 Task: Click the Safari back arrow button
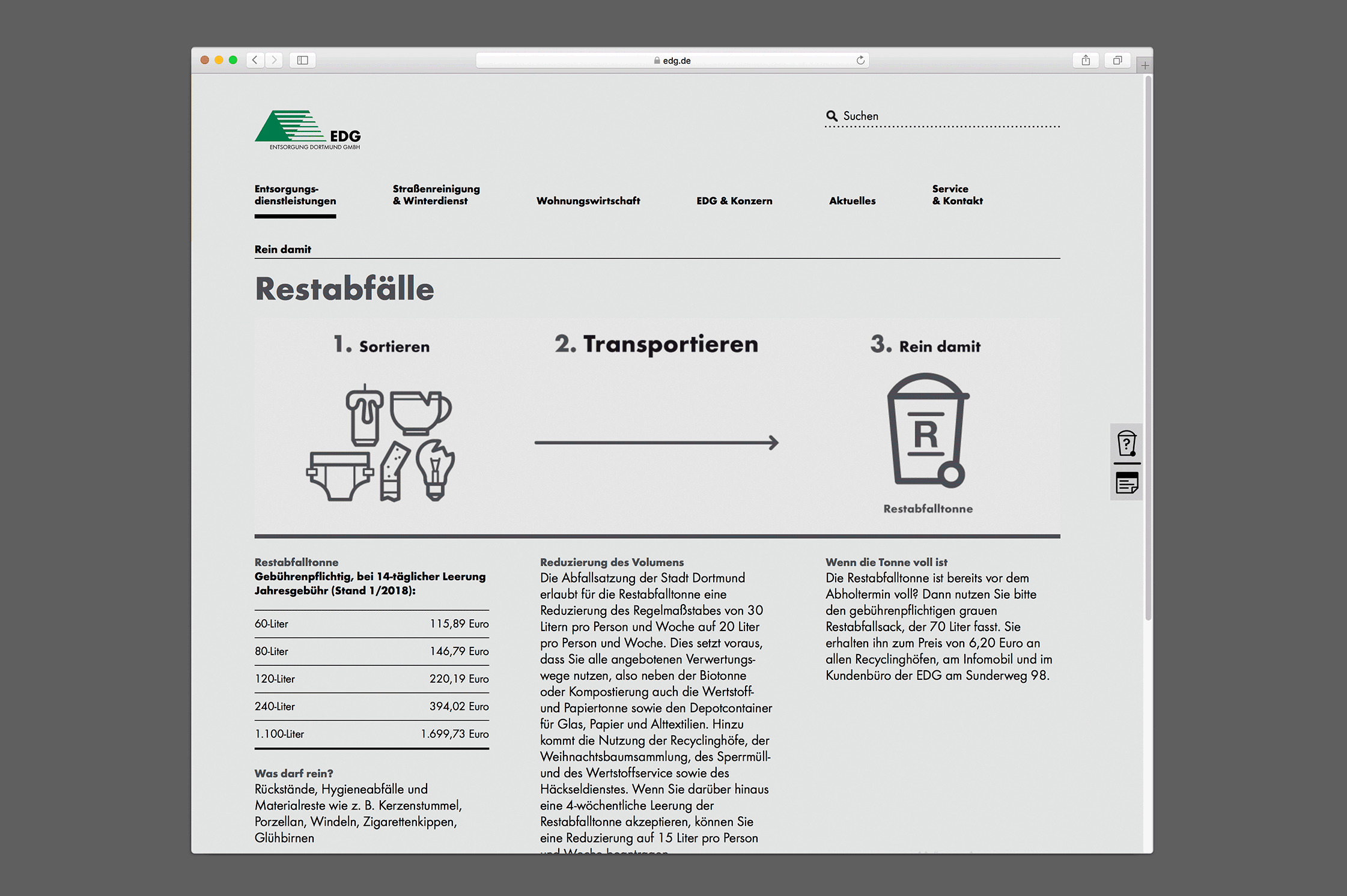[x=255, y=60]
